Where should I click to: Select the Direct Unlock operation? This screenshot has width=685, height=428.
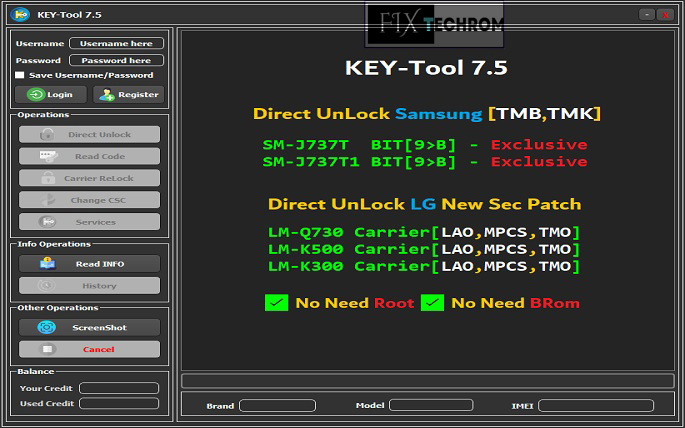(89, 135)
